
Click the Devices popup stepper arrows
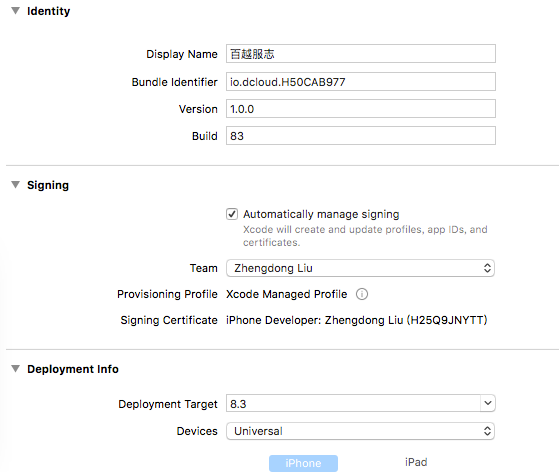click(487, 431)
